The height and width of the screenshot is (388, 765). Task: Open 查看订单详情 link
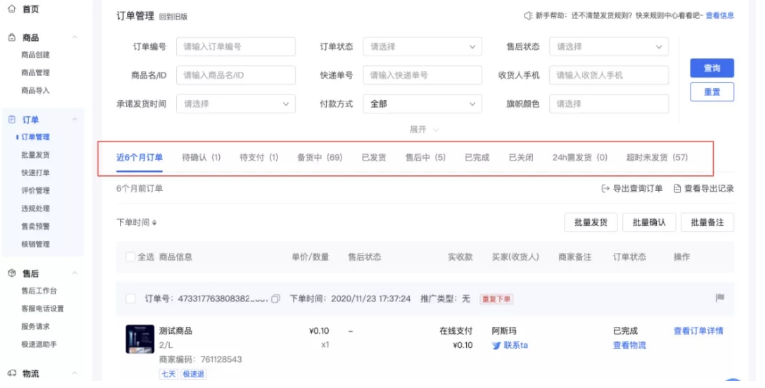point(698,331)
